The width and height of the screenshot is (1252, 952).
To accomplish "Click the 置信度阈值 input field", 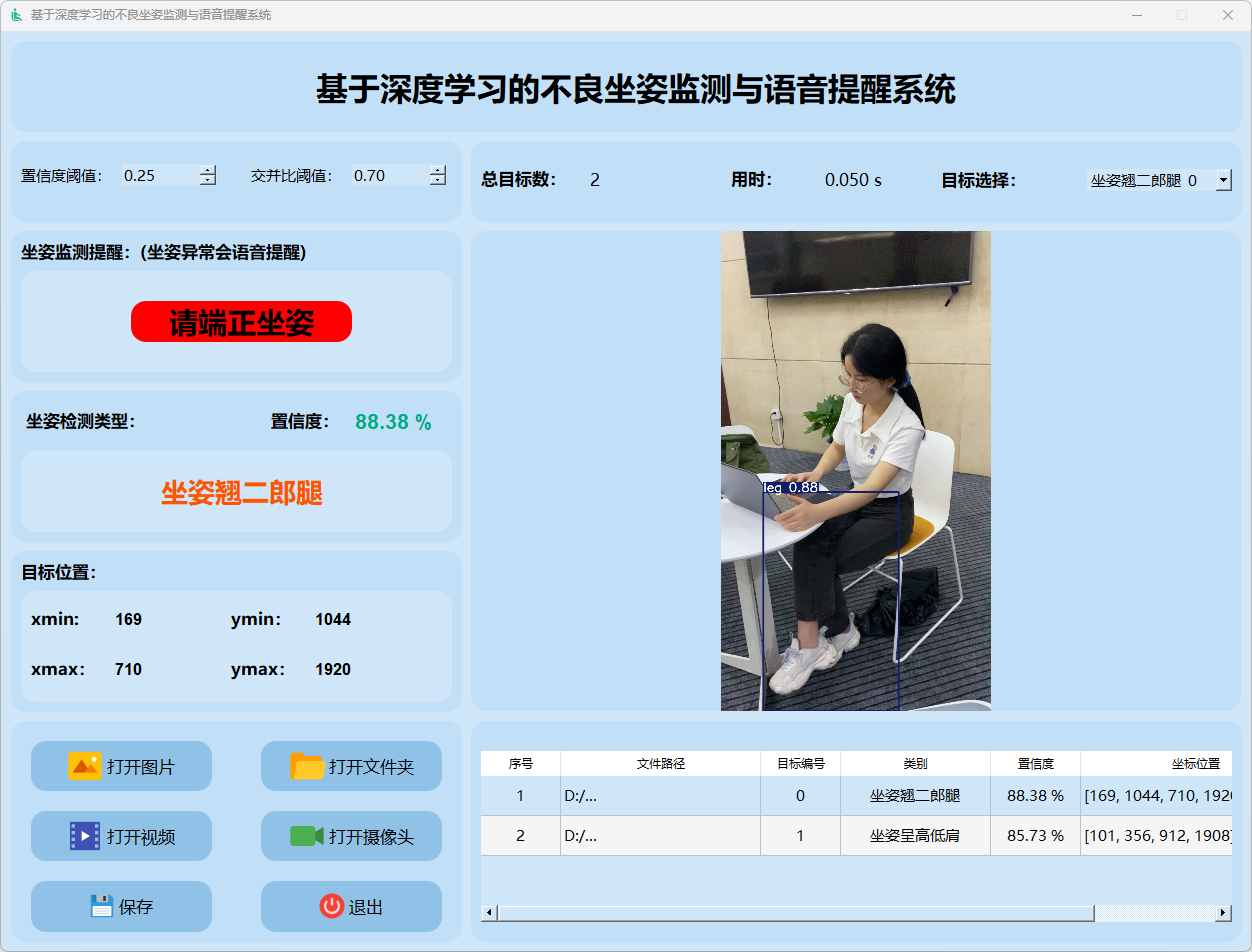I will (x=158, y=176).
